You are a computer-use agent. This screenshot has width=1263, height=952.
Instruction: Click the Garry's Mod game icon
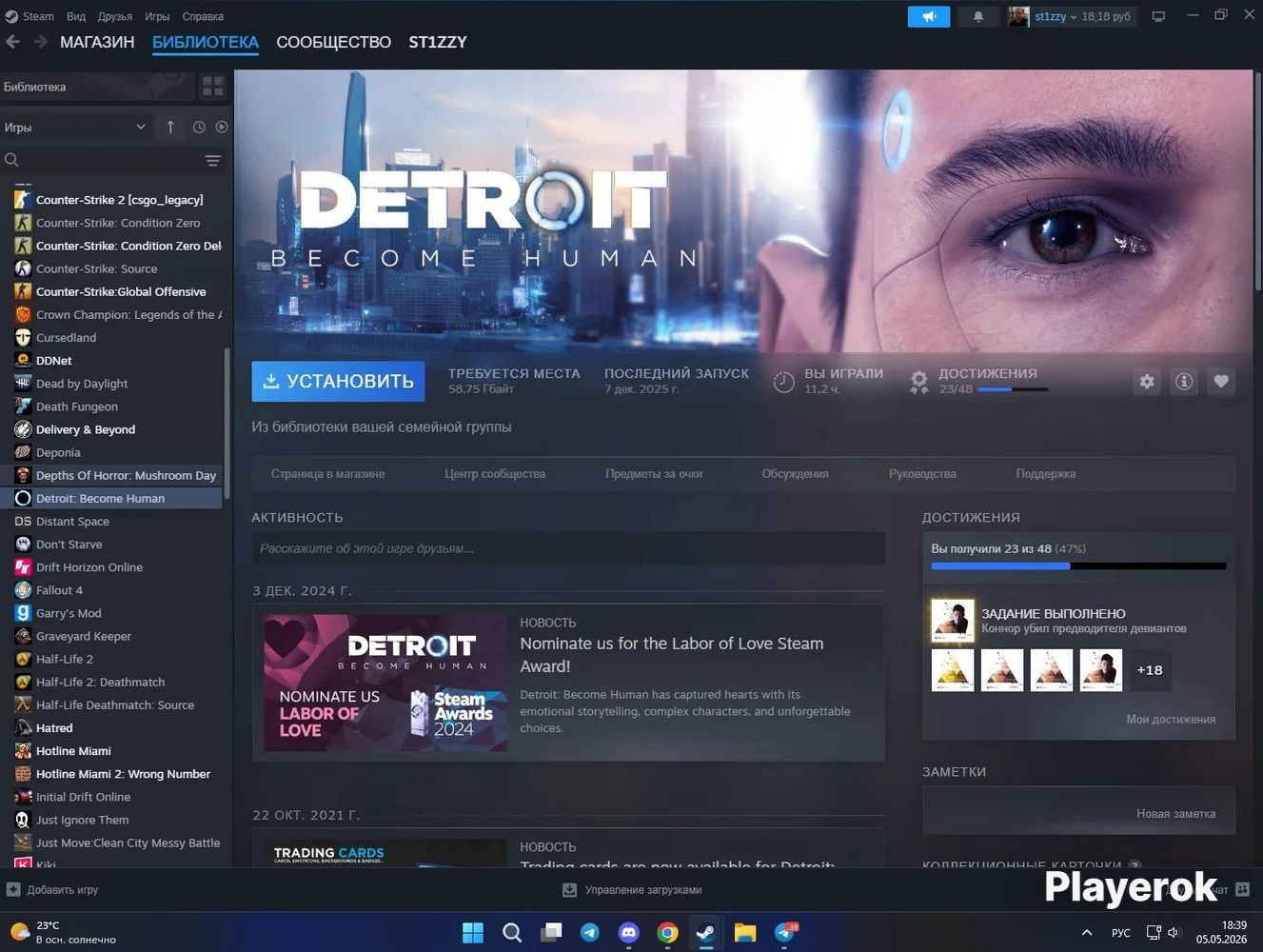point(23,613)
